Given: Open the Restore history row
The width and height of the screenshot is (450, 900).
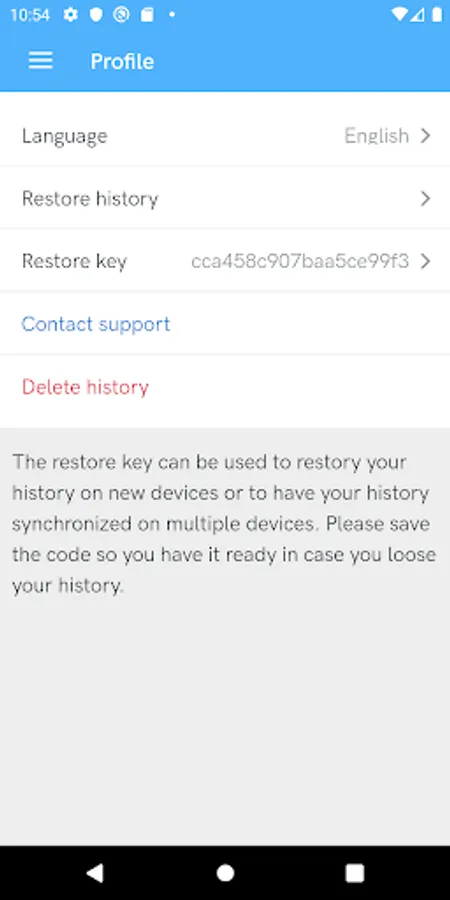Looking at the screenshot, I should click(x=225, y=199).
